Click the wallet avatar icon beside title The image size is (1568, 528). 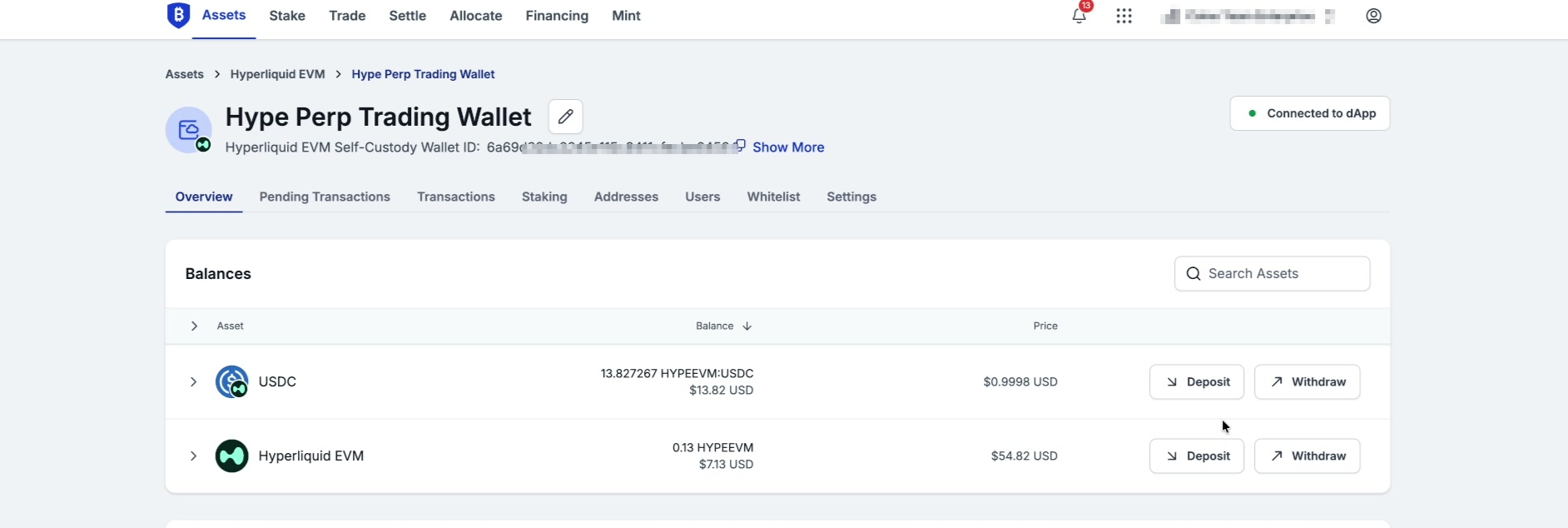click(x=189, y=130)
